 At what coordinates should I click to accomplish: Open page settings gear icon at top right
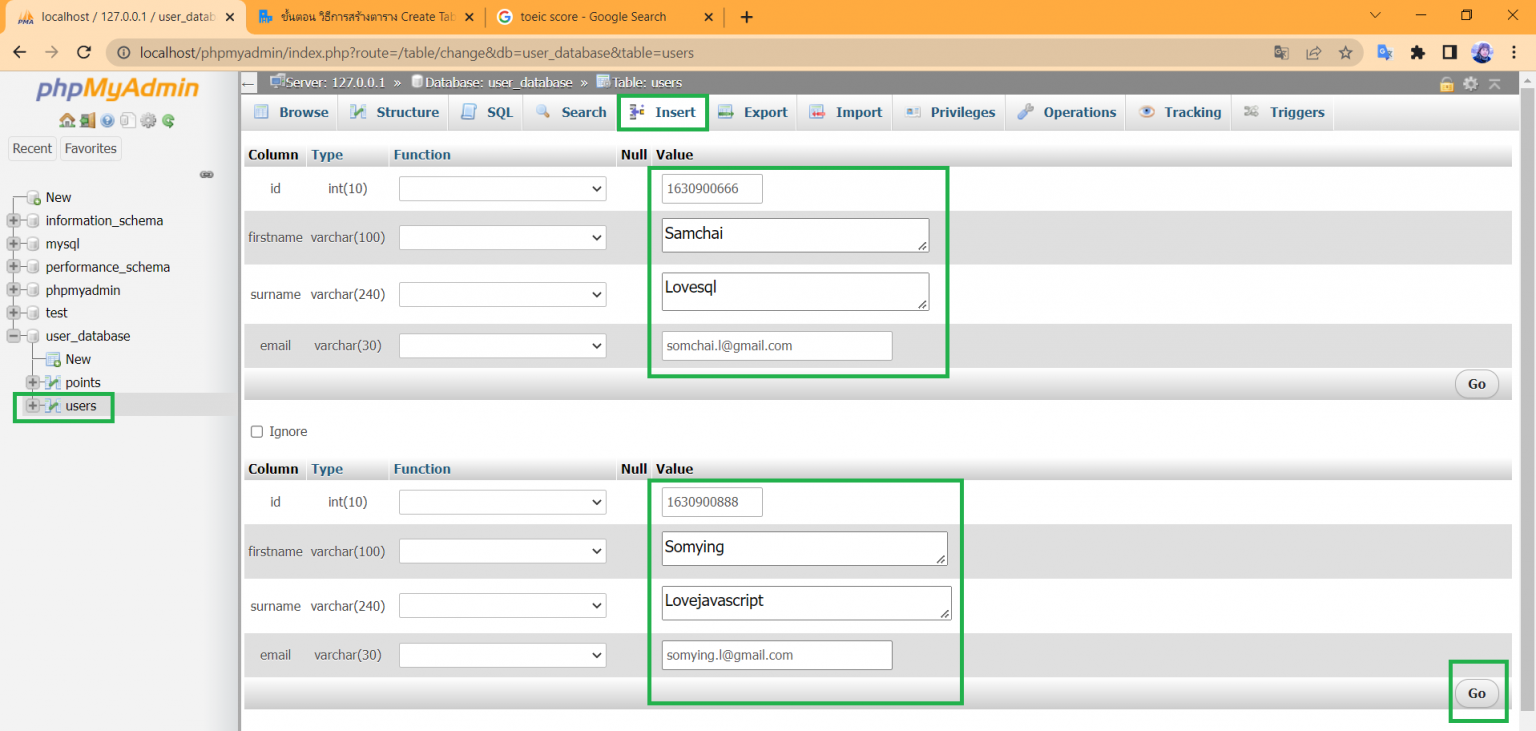click(x=1470, y=83)
